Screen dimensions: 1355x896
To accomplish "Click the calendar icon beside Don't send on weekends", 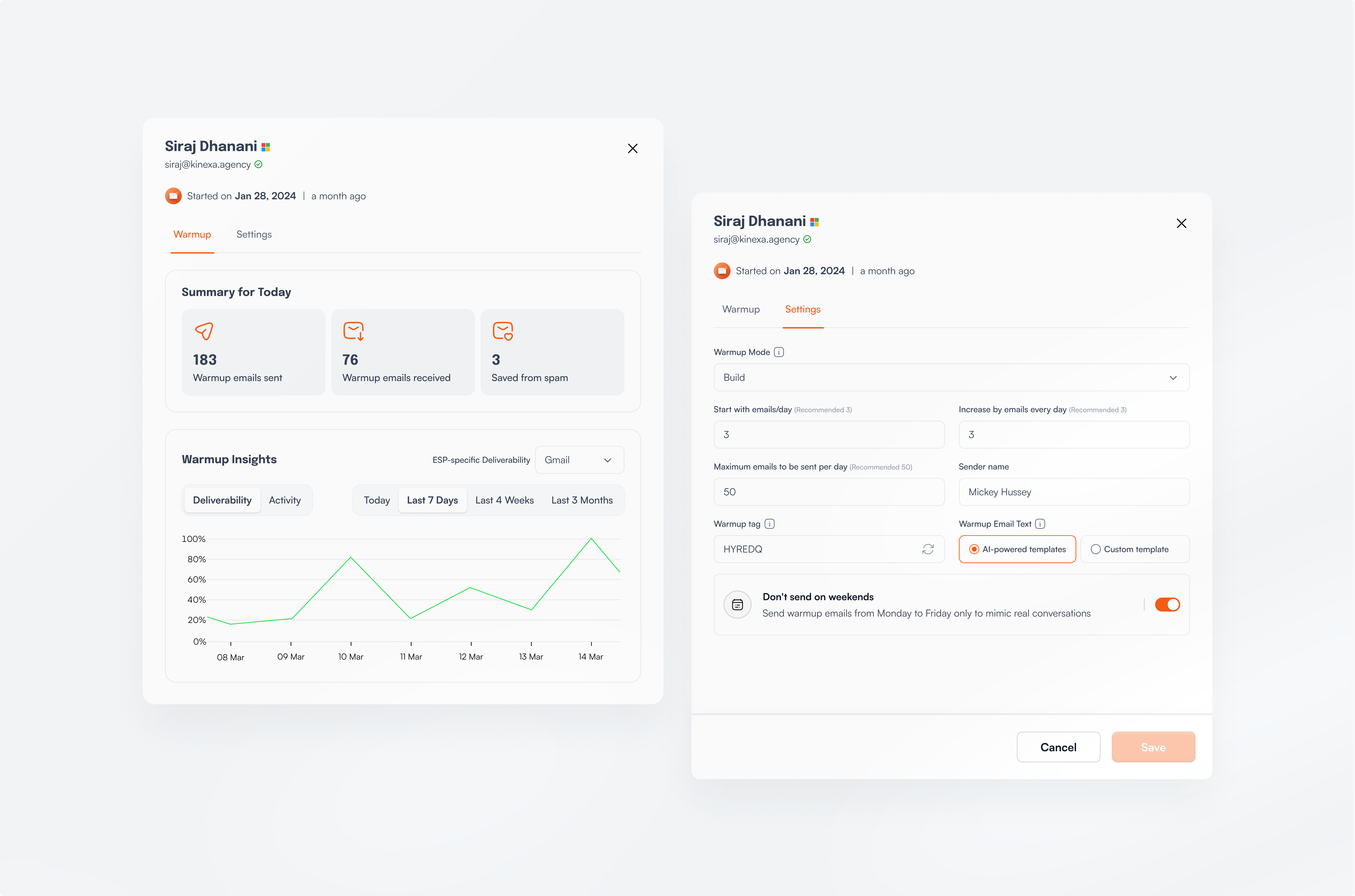I will pyautogui.click(x=737, y=605).
